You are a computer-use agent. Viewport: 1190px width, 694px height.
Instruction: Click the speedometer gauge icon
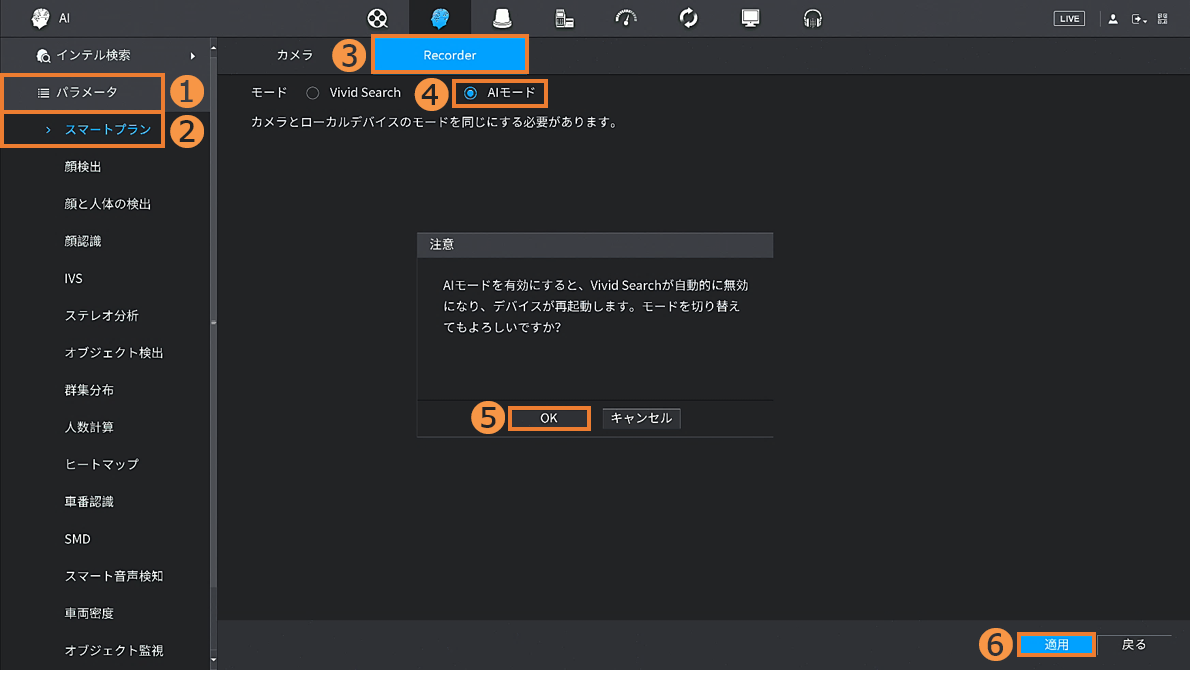[x=626, y=18]
